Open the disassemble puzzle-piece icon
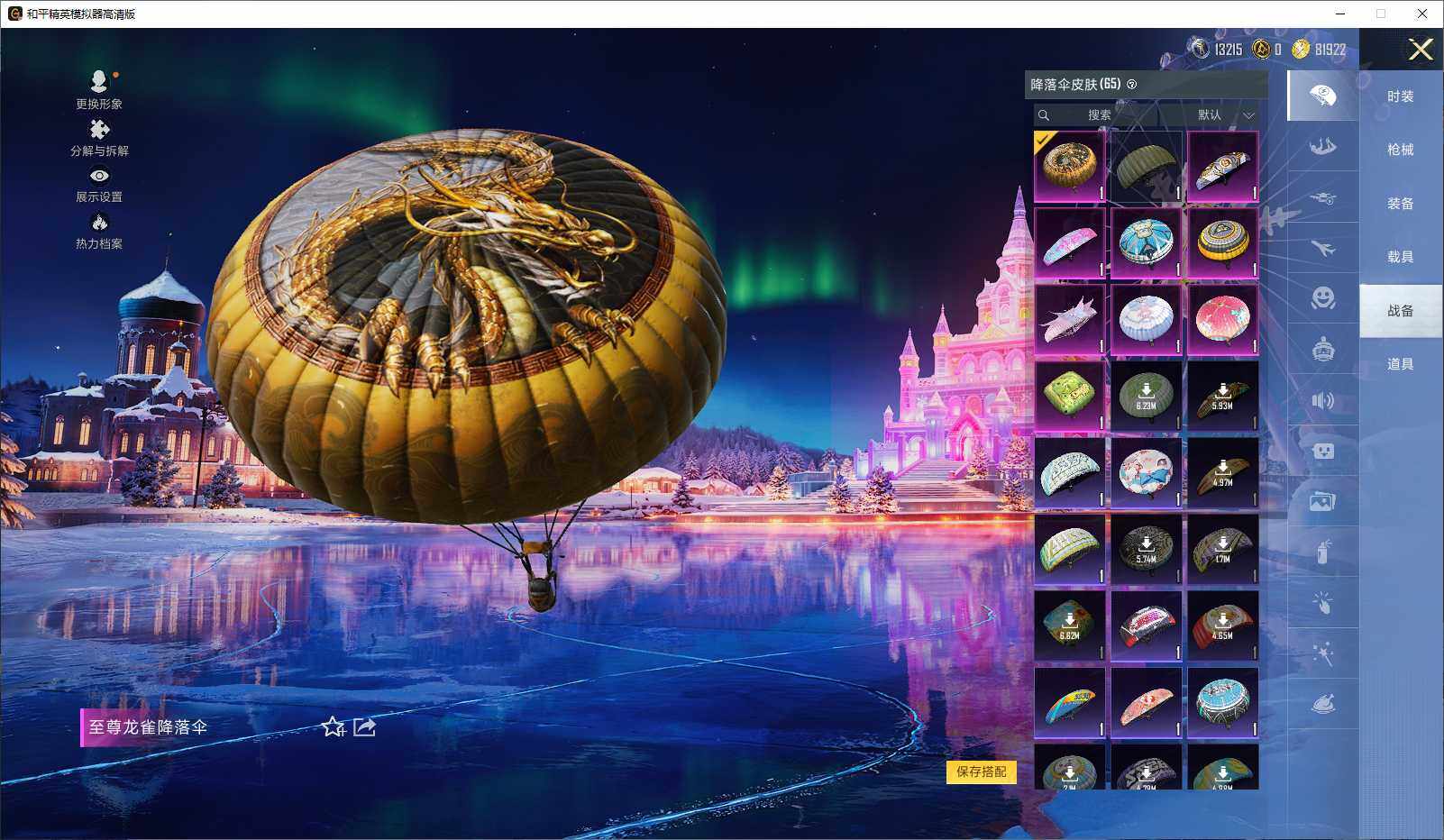 pos(99,130)
